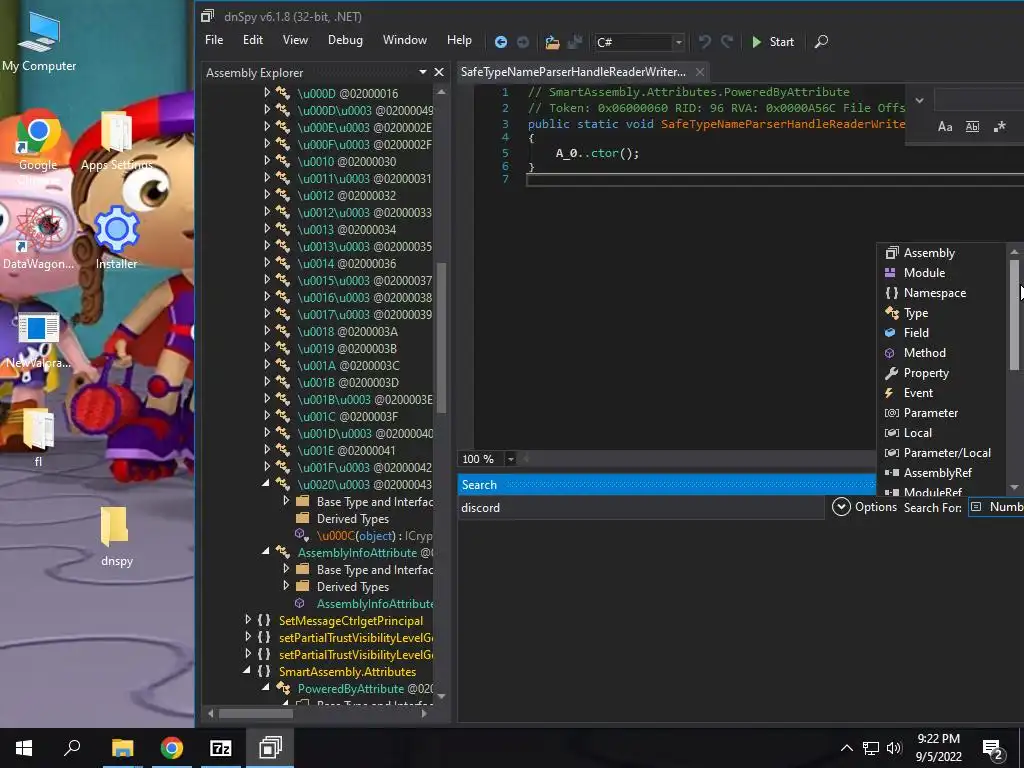Select the Installer desktop icon
Viewport: 1024px width, 768px height.
pos(116,238)
